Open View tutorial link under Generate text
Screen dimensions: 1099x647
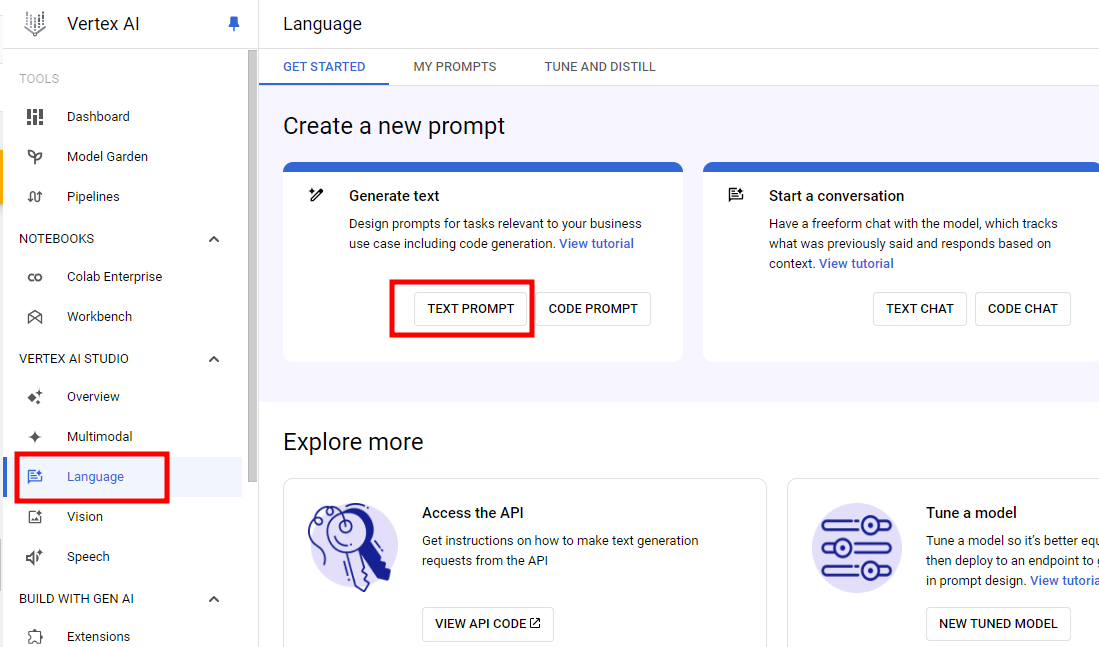(x=596, y=243)
